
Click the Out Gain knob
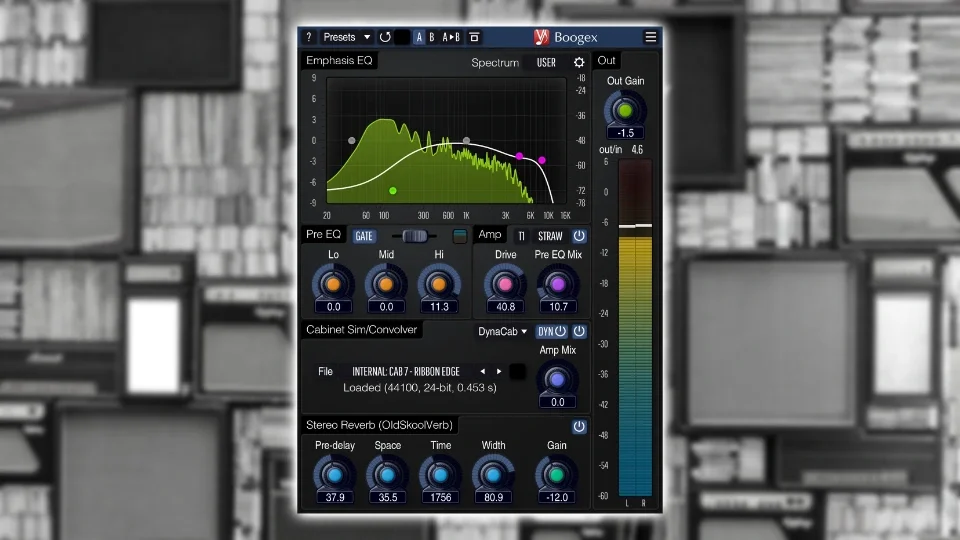click(625, 111)
